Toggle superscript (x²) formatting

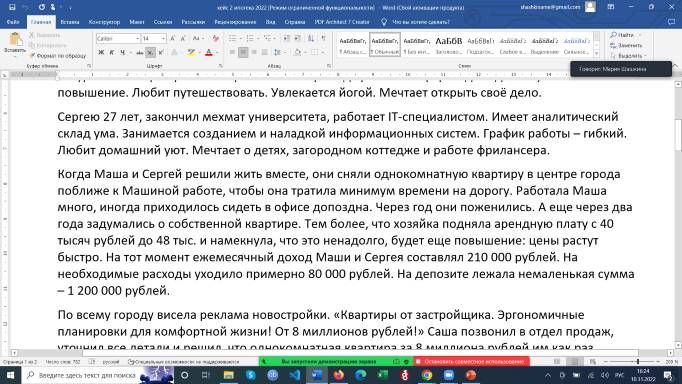click(160, 52)
